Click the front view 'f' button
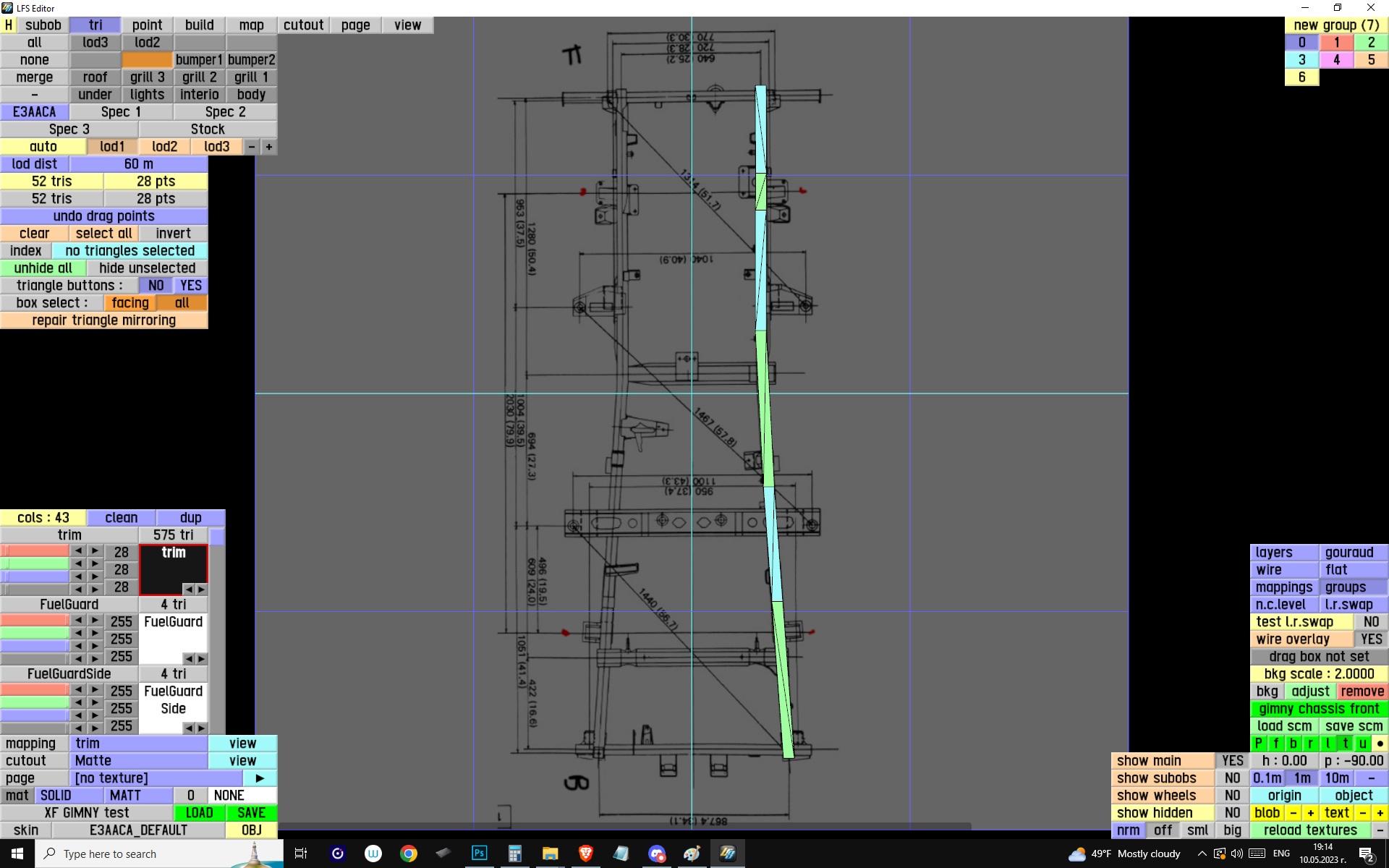Viewport: 1389px width, 868px height. [1275, 743]
